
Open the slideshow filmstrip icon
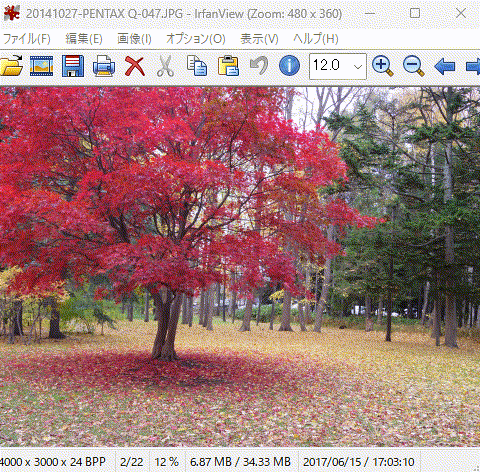(41, 66)
